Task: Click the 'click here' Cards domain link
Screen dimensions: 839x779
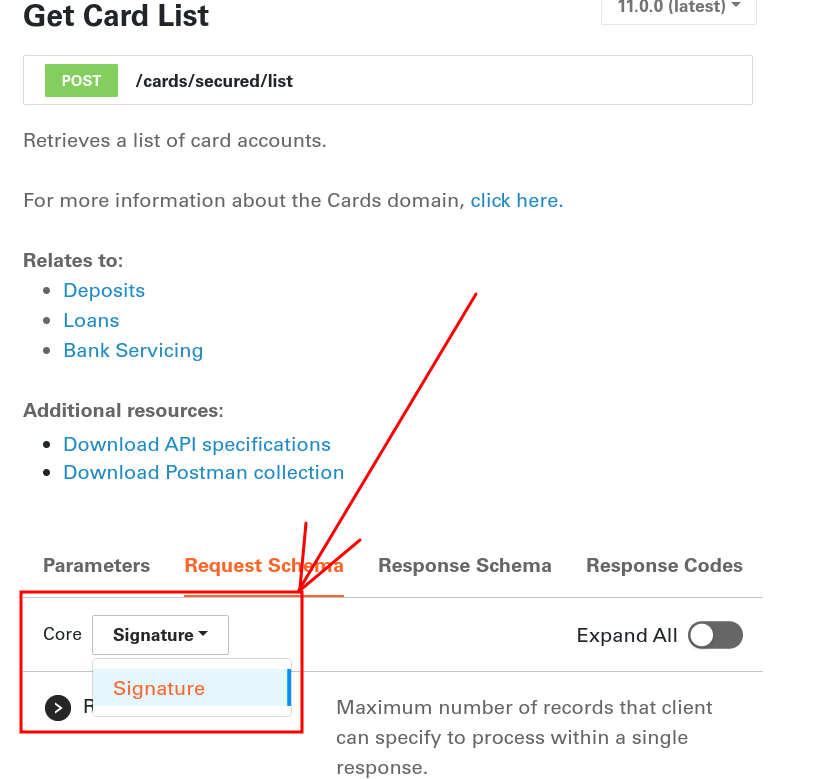Action: [x=513, y=200]
